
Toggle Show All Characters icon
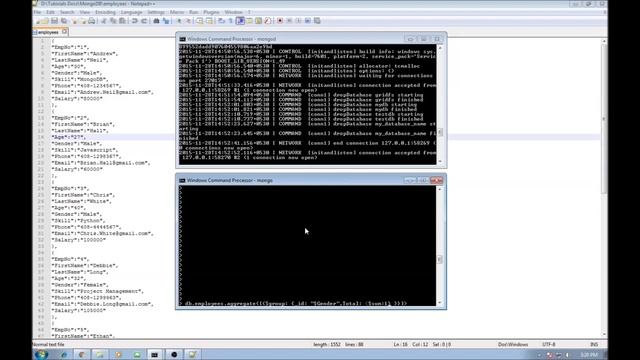[230, 21]
